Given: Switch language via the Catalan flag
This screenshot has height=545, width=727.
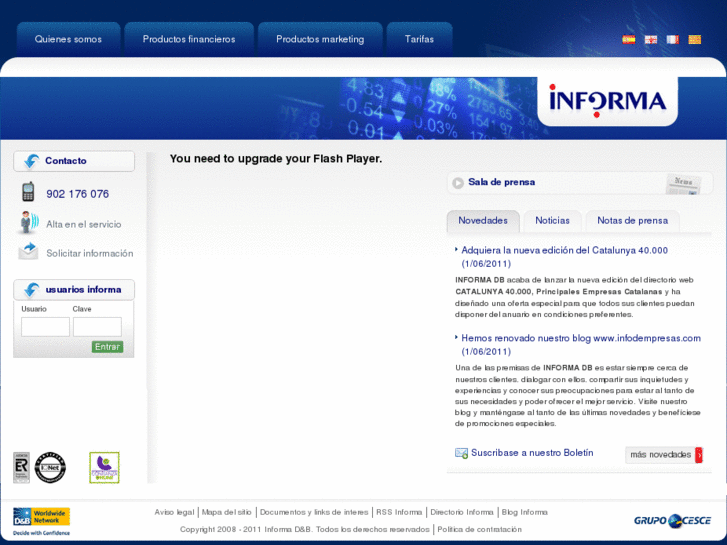Looking at the screenshot, I should point(695,39).
